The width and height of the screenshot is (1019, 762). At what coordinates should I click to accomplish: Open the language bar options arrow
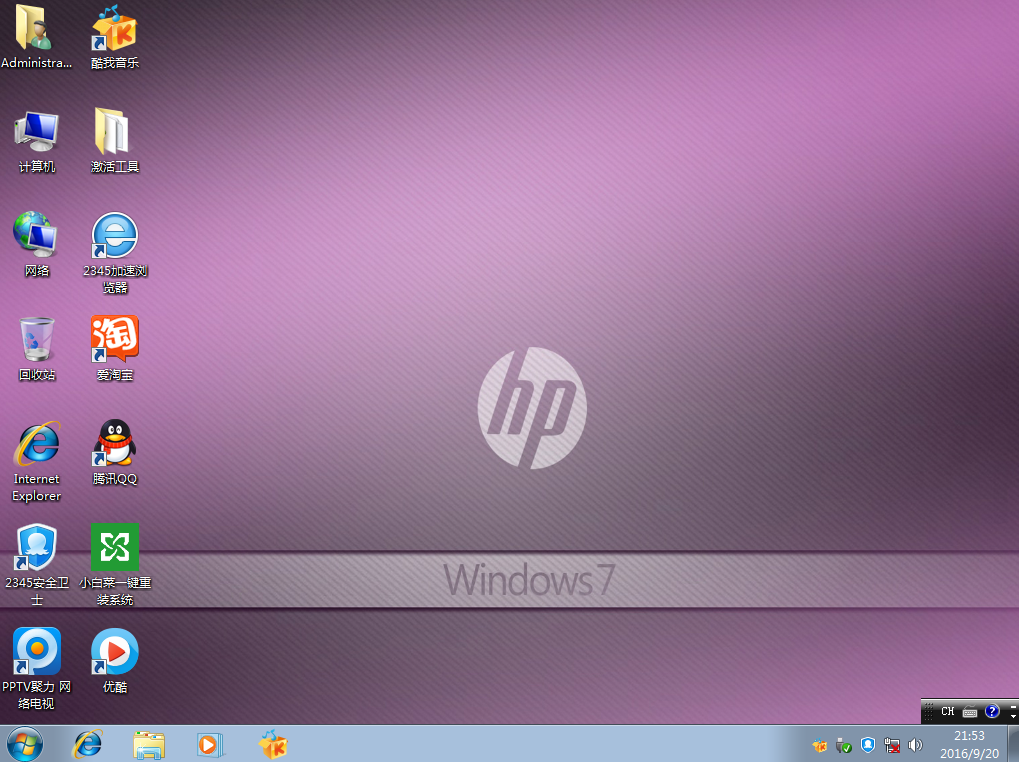point(1013,716)
